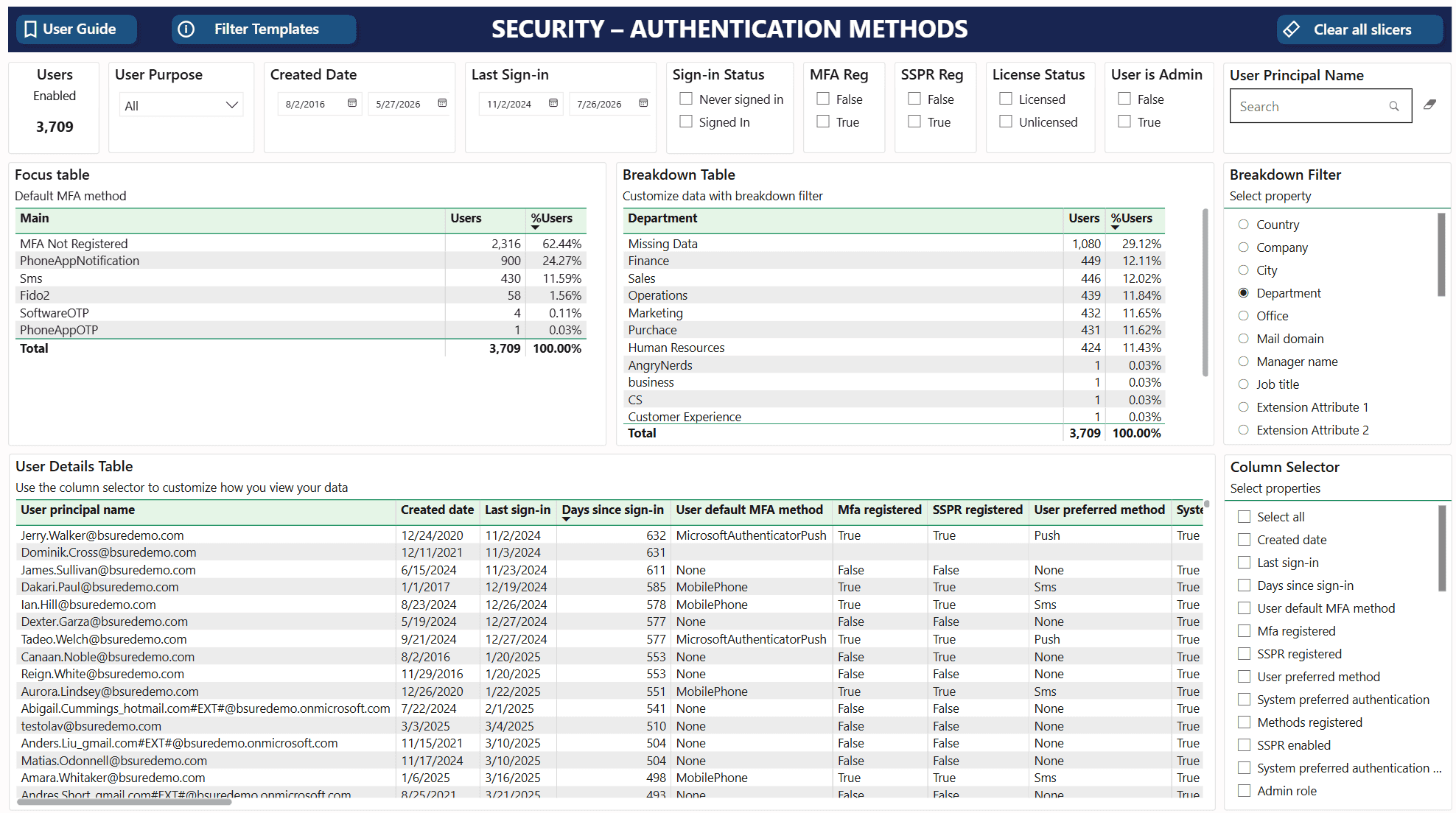The width and height of the screenshot is (1456, 813).
Task: Select Manager name breakdown option
Action: [x=1244, y=362]
